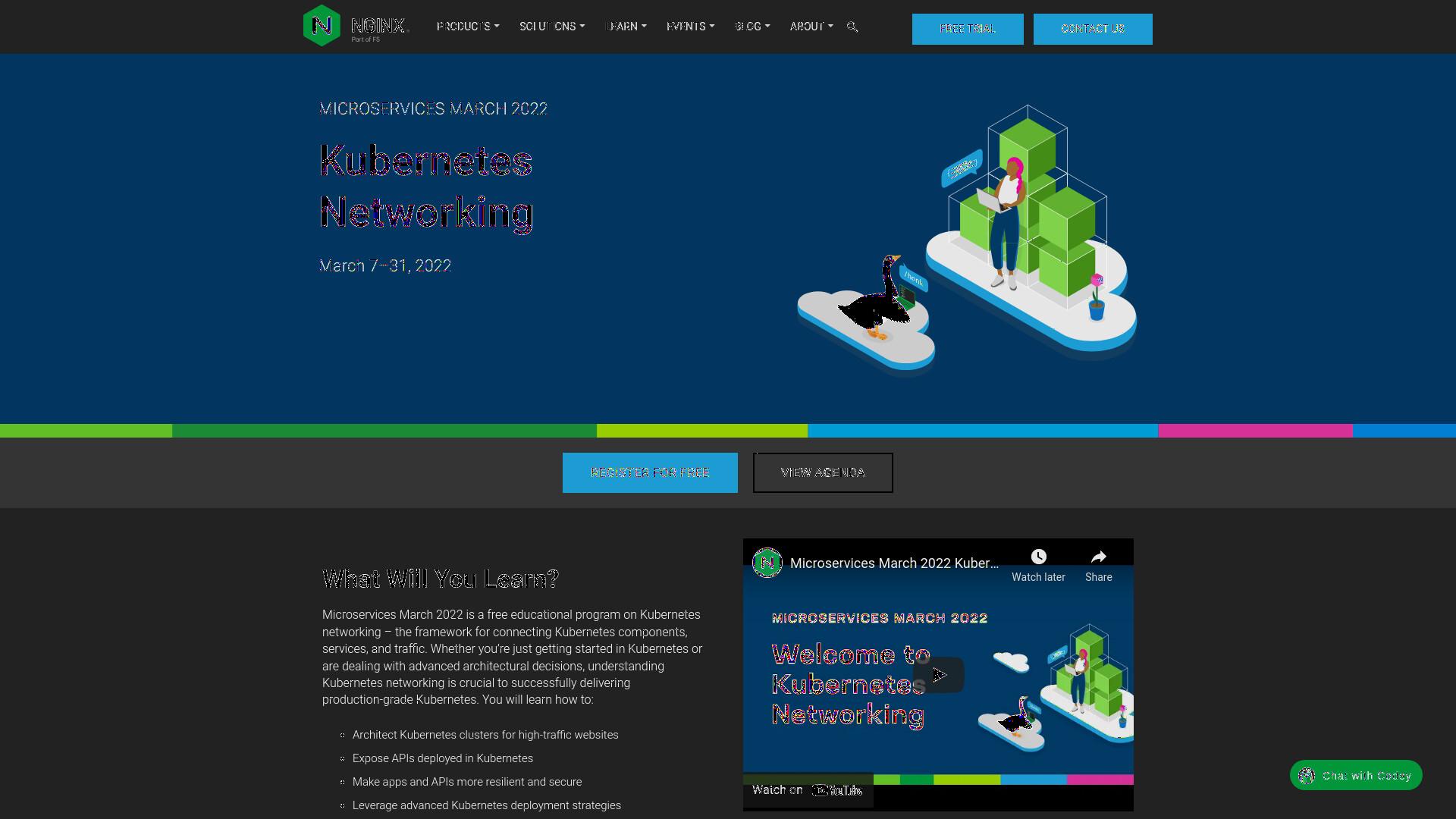The height and width of the screenshot is (819, 1456).
Task: Click 'Leverage advanced Kubernetes deployment strategies' bullet
Action: pyautogui.click(x=487, y=805)
